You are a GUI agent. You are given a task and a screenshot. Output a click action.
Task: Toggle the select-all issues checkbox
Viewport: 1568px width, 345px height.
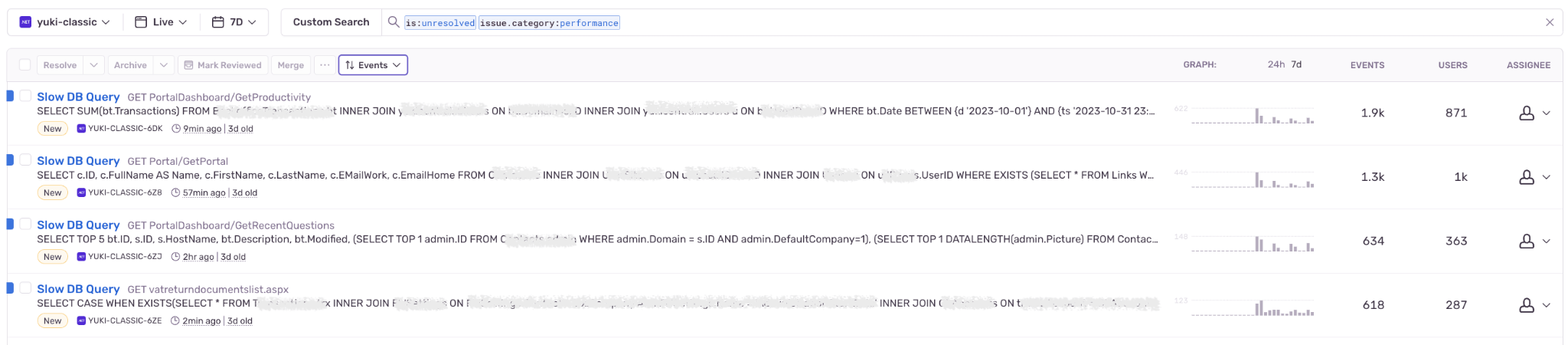tap(25, 65)
